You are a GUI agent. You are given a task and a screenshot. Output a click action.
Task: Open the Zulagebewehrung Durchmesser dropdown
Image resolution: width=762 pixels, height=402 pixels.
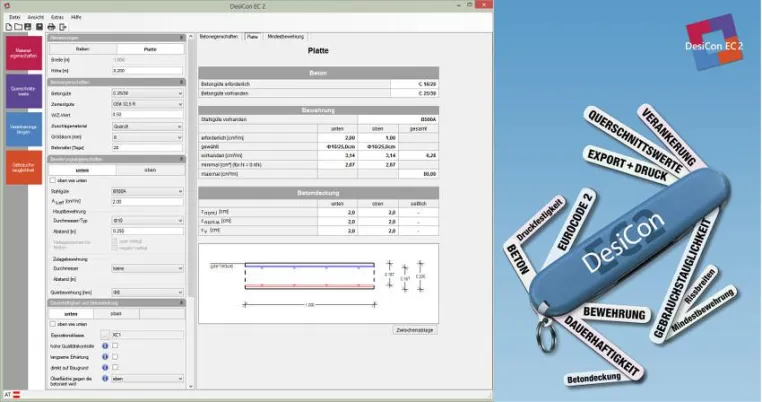tap(147, 268)
